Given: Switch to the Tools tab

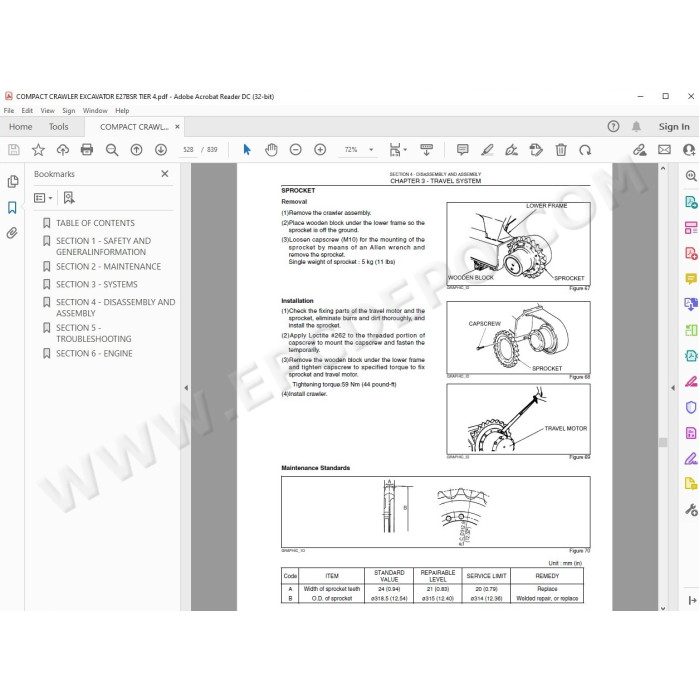Looking at the screenshot, I should (x=58, y=127).
